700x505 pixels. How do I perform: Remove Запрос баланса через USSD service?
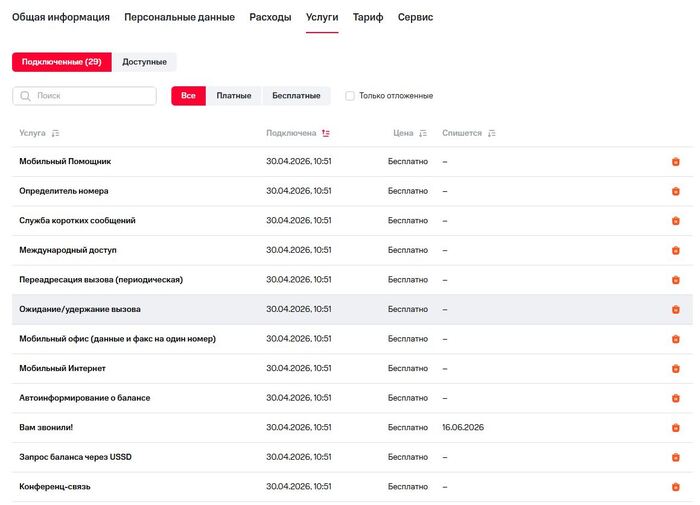click(675, 457)
